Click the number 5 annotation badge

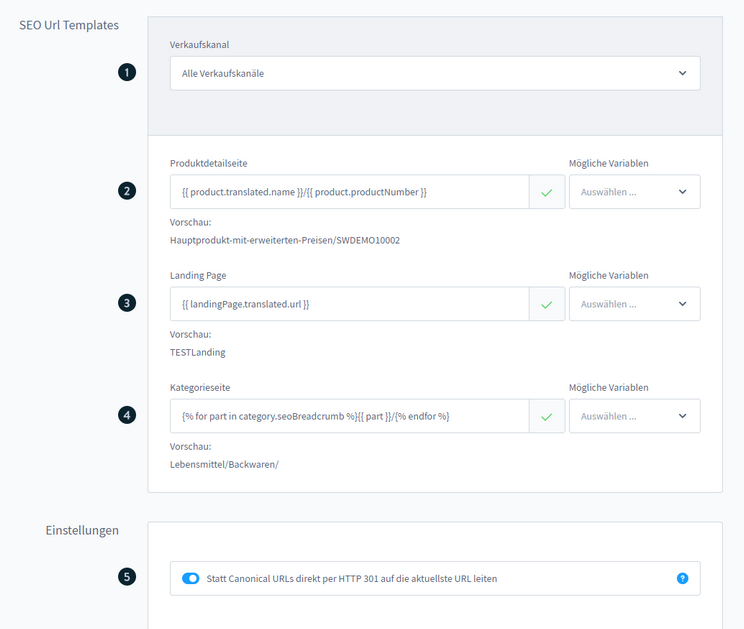(x=126, y=576)
